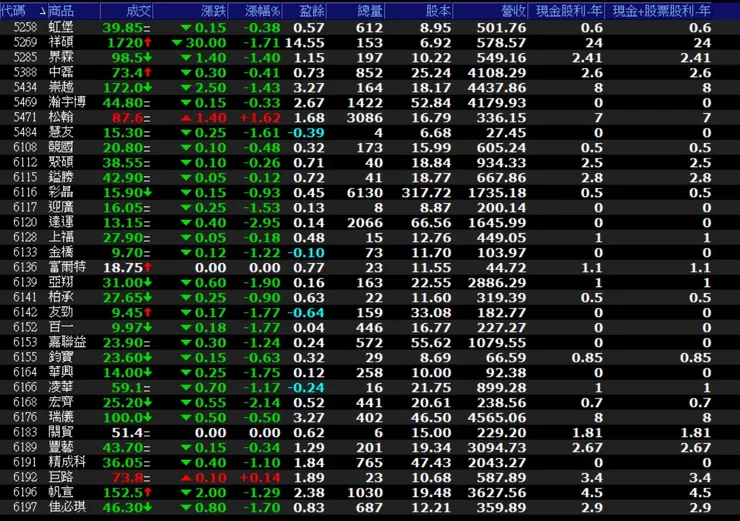
Task: Select stock name 鎰勝
Action: tap(61, 177)
